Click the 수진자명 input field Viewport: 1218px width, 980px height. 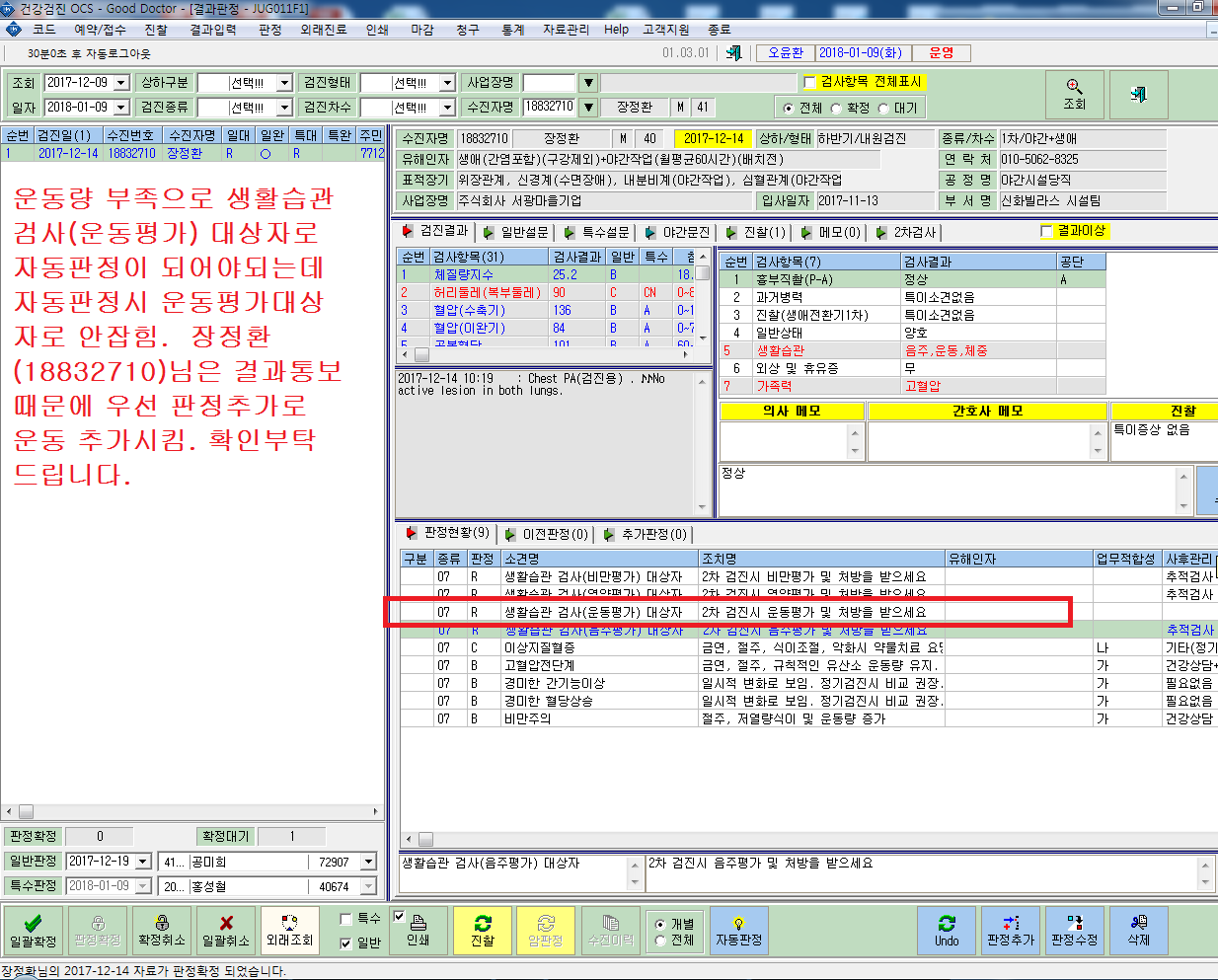coord(549,107)
